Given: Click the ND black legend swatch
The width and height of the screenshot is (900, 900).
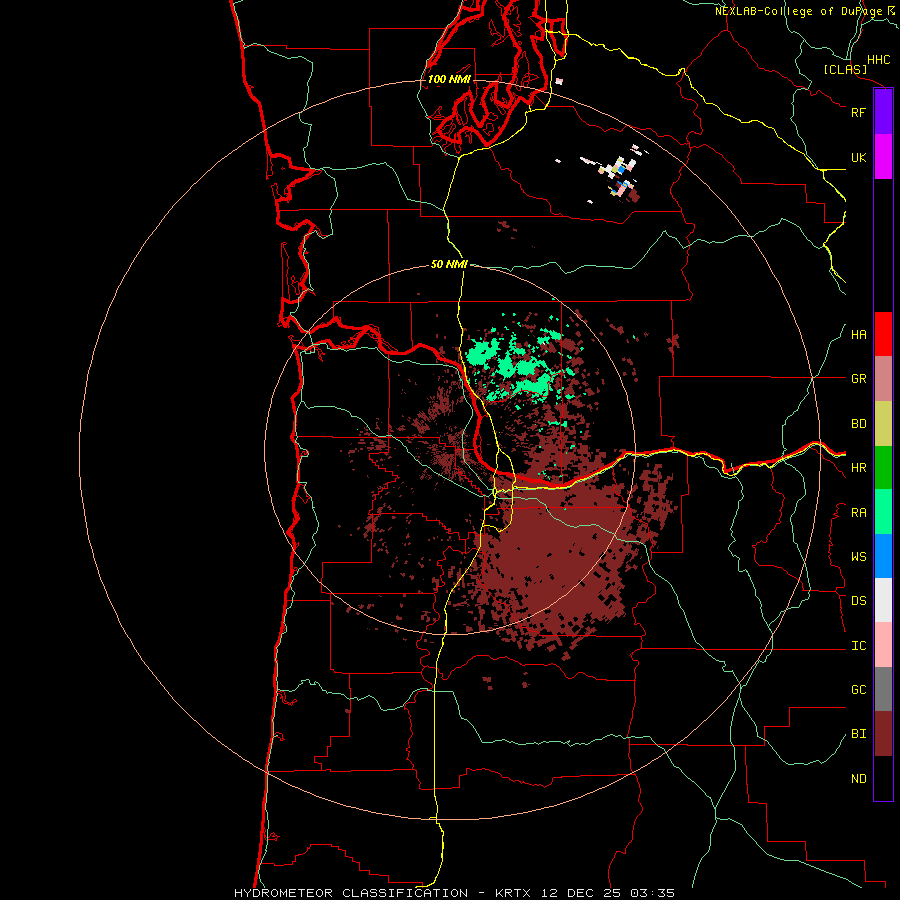Looking at the screenshot, I should click(x=883, y=778).
